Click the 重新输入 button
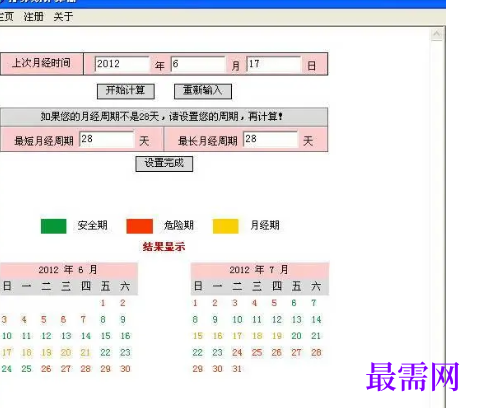 coord(203,91)
